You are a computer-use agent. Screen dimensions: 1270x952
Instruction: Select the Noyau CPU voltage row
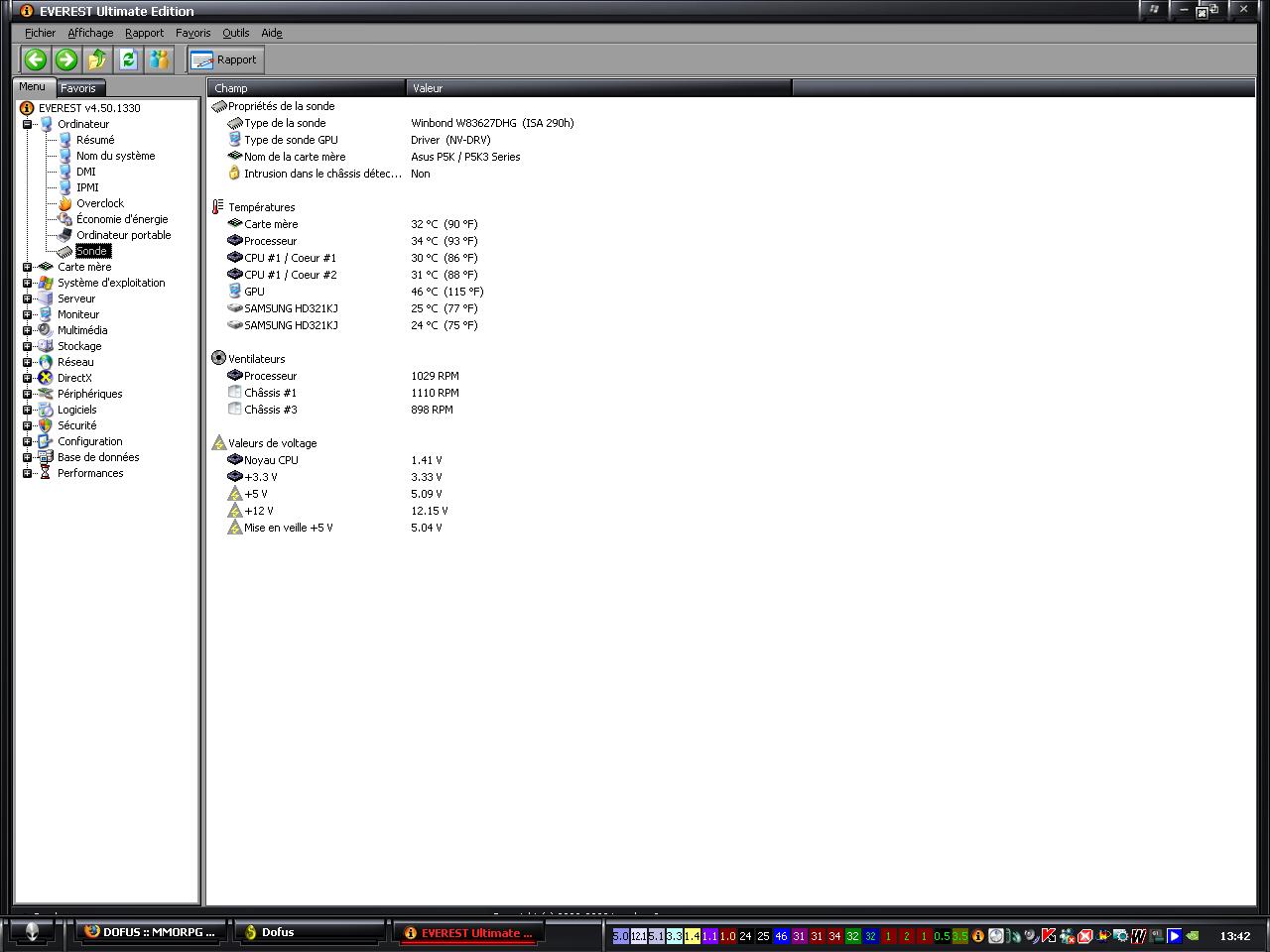tap(334, 460)
